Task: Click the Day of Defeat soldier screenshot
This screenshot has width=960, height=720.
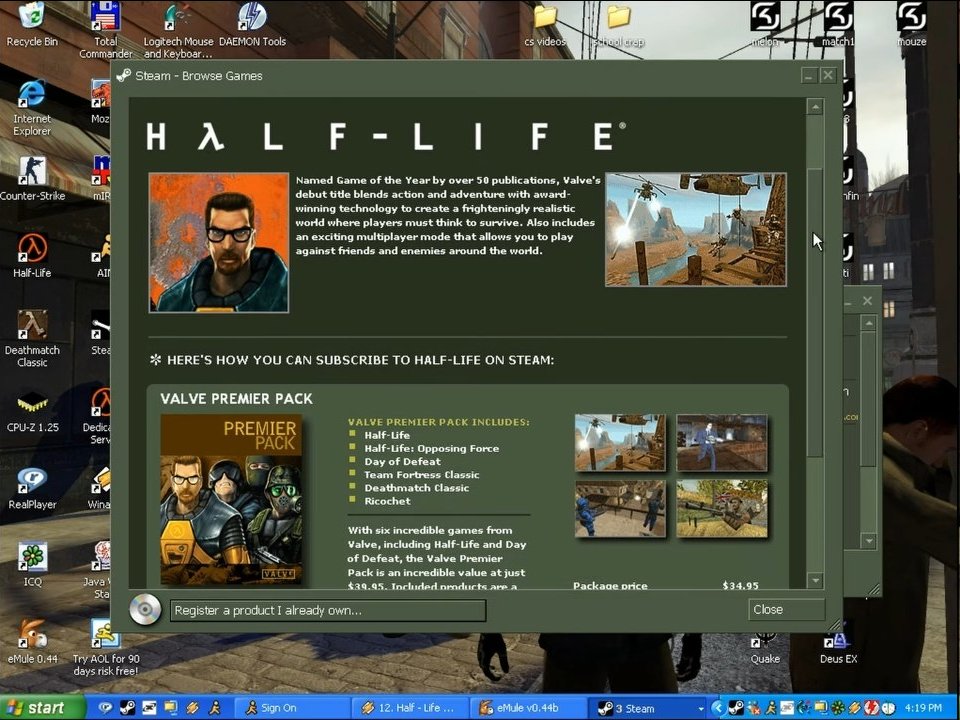Action: [721, 508]
